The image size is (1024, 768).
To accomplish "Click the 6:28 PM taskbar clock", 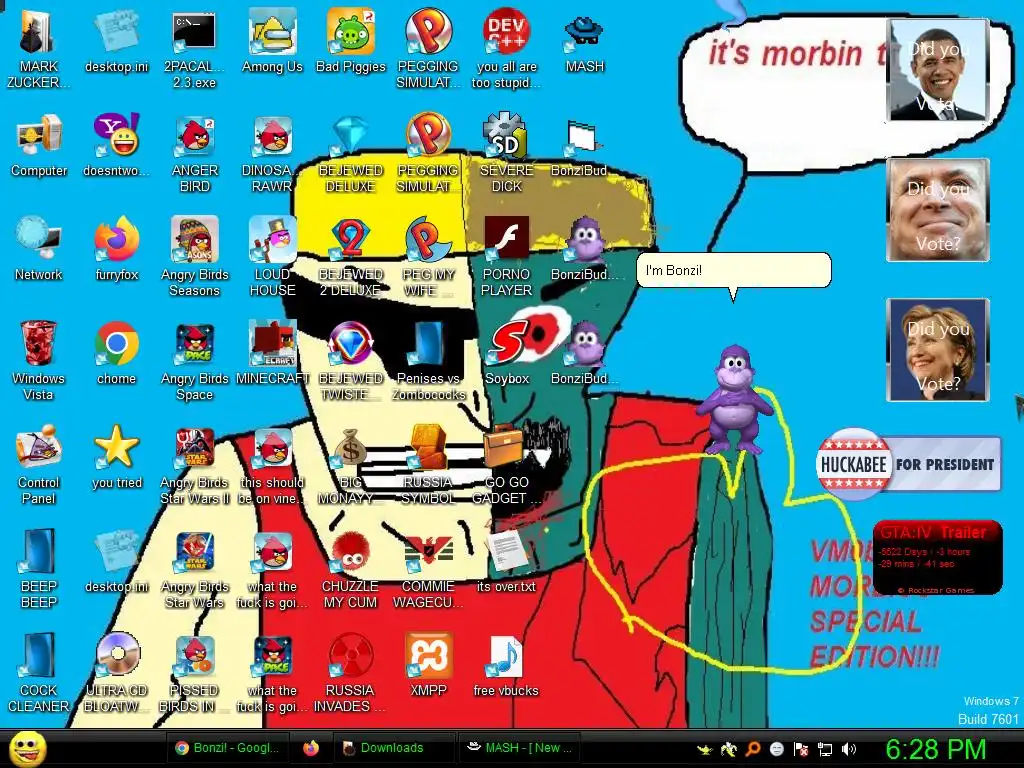I will tap(935, 750).
